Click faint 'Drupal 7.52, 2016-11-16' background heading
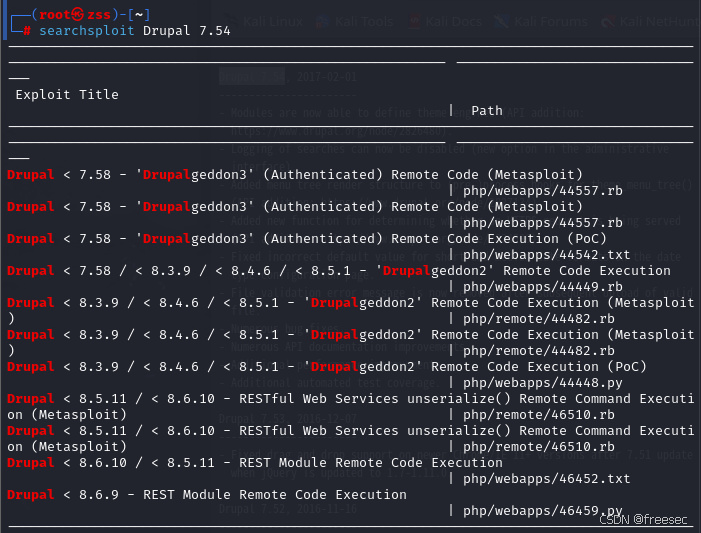The width and height of the screenshot is (701, 533). 288,509
